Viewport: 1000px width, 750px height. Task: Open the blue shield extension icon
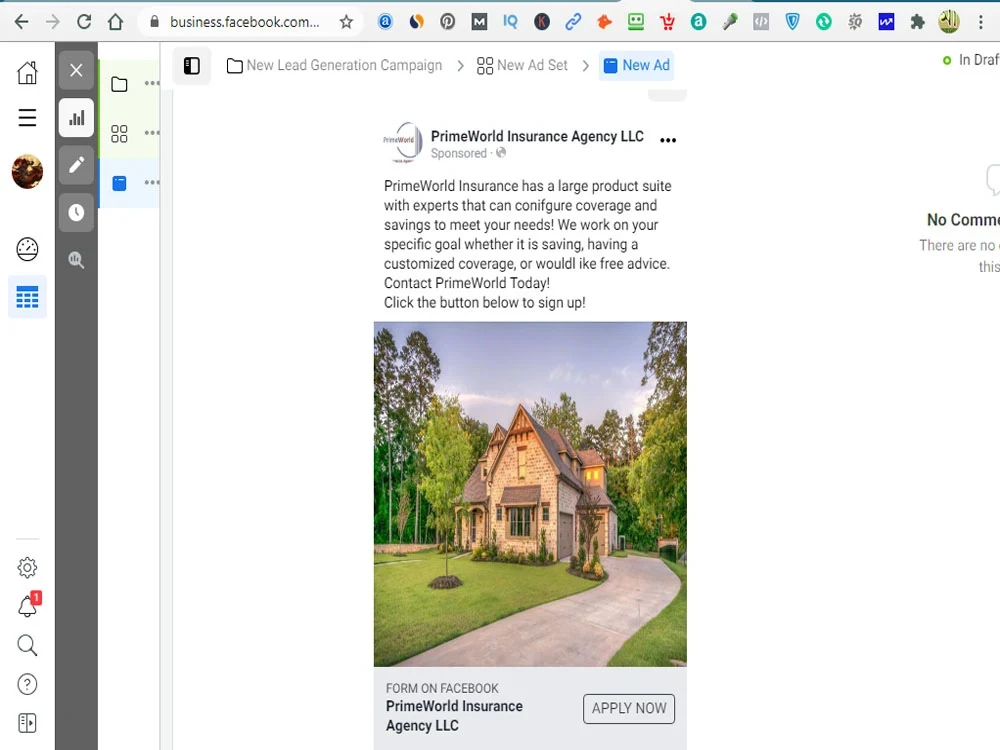tap(792, 22)
